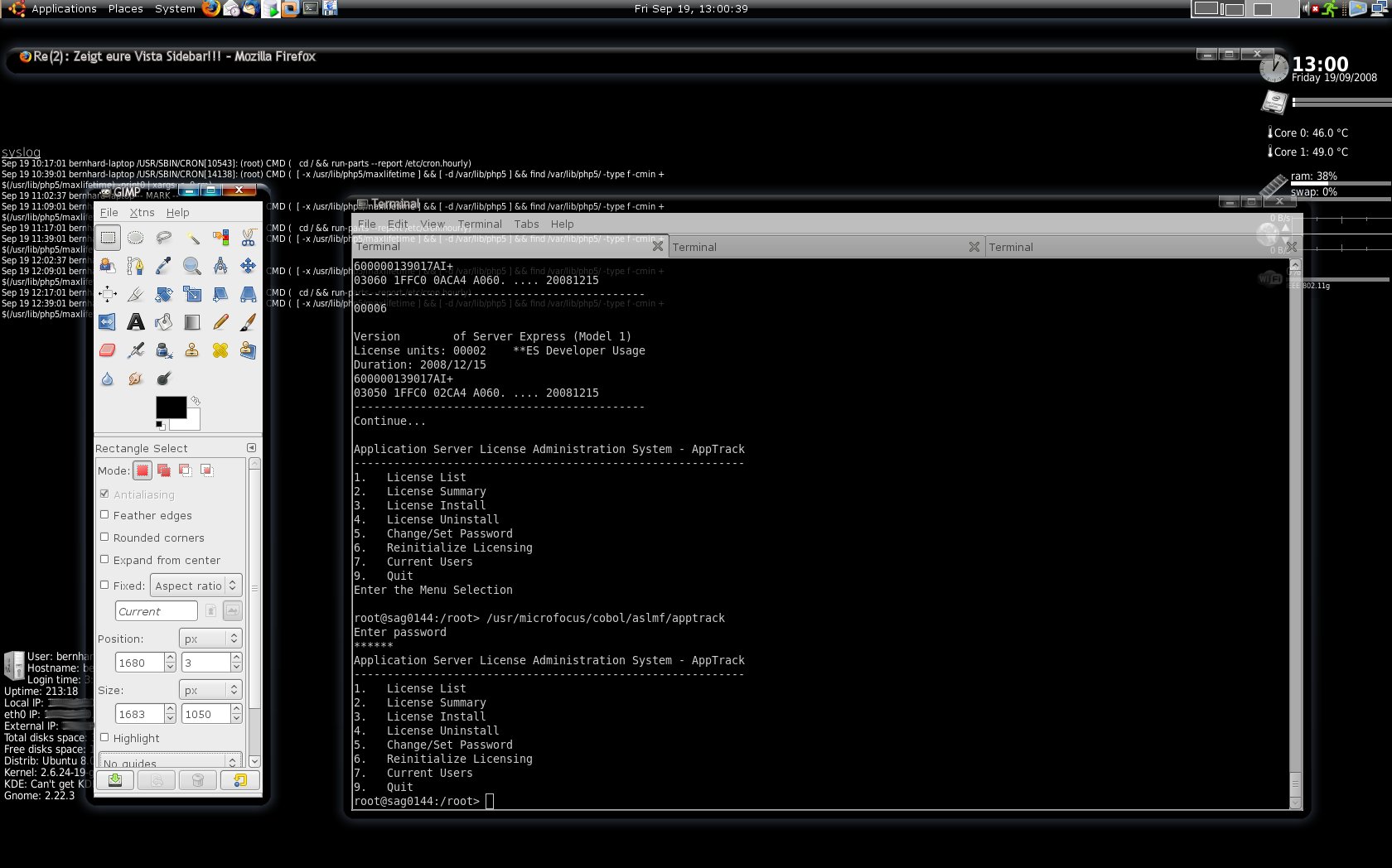
Task: Open the Size unit px dropdown
Action: pyautogui.click(x=210, y=690)
